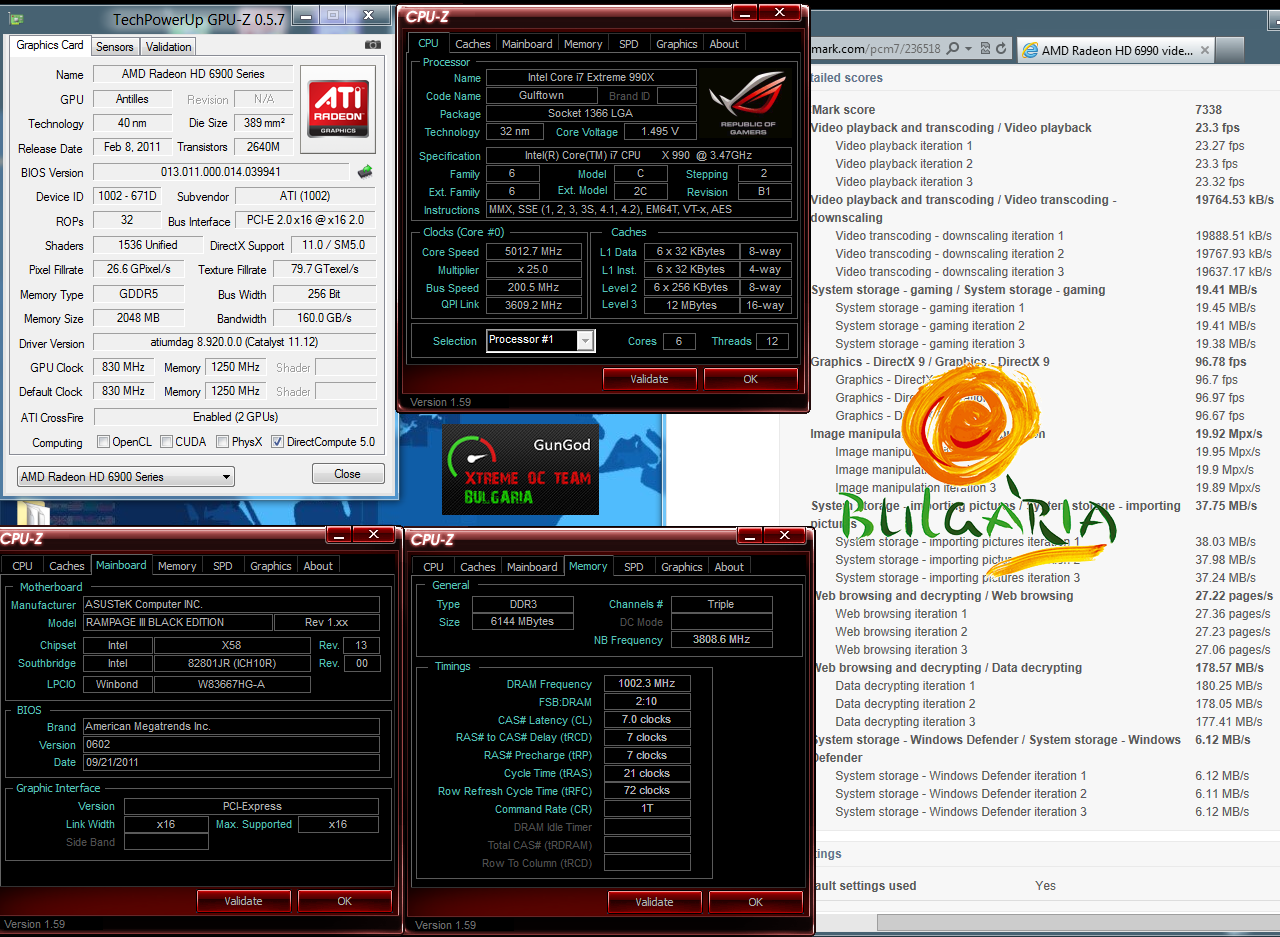The height and width of the screenshot is (937, 1280).
Task: Click the browser refresh icon
Action: click(1000, 49)
